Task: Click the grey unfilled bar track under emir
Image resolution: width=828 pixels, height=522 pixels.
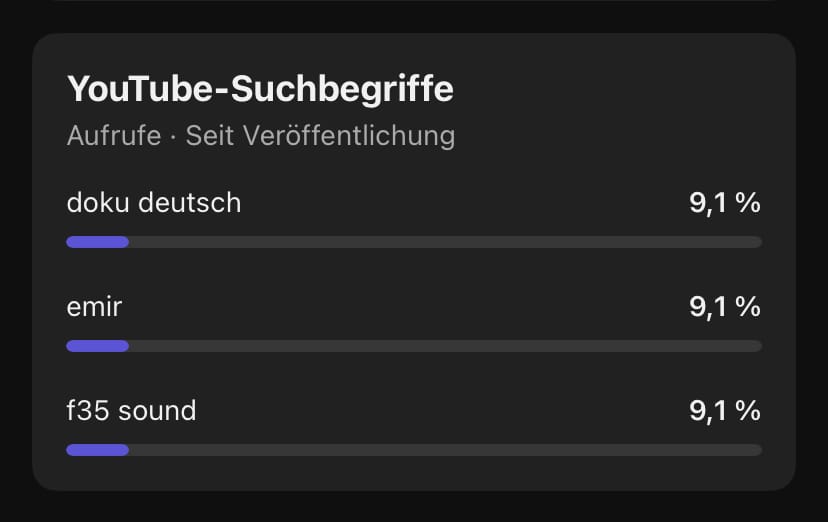Action: [x=445, y=346]
